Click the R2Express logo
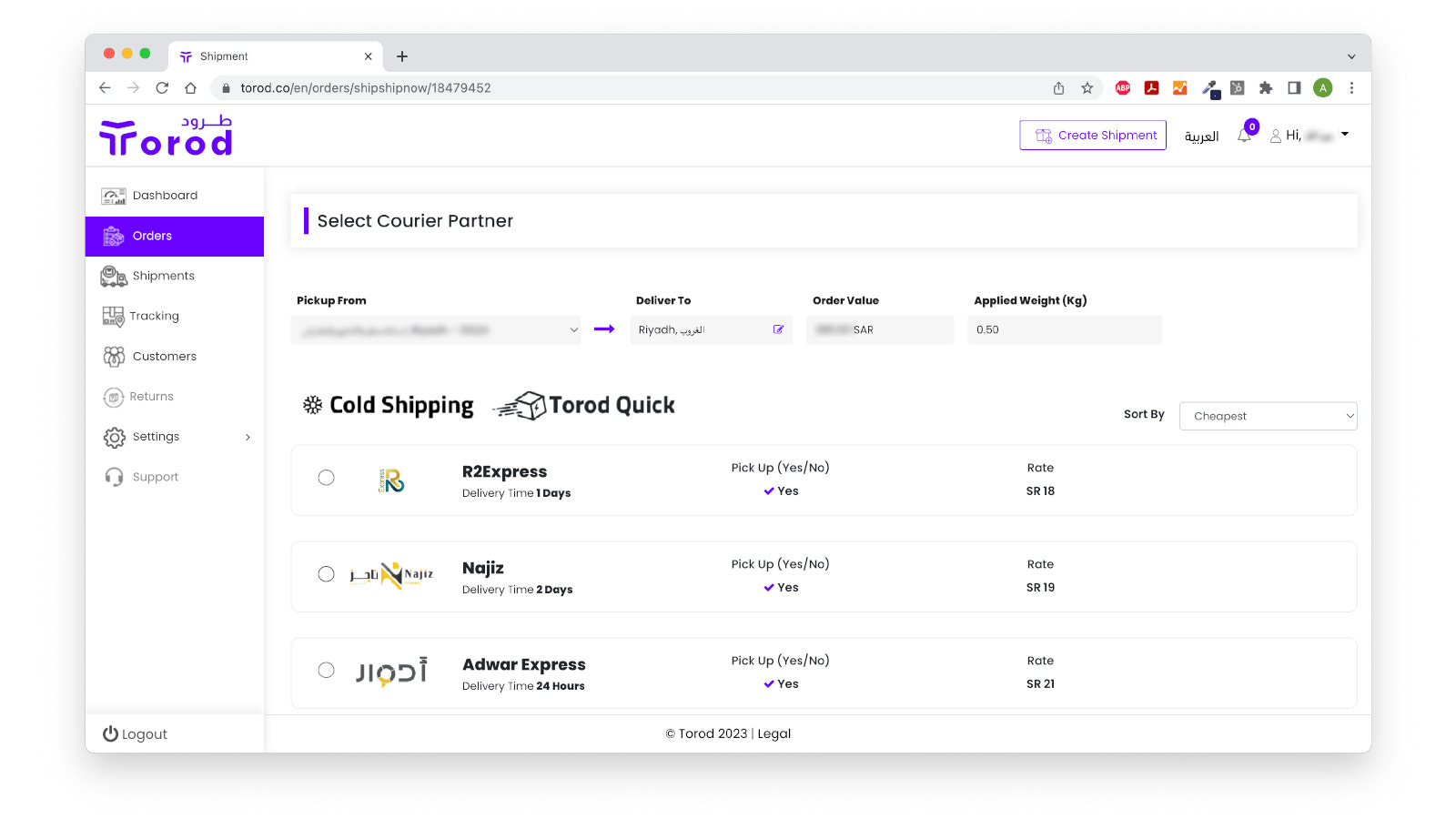The width and height of the screenshot is (1456, 819). [391, 480]
